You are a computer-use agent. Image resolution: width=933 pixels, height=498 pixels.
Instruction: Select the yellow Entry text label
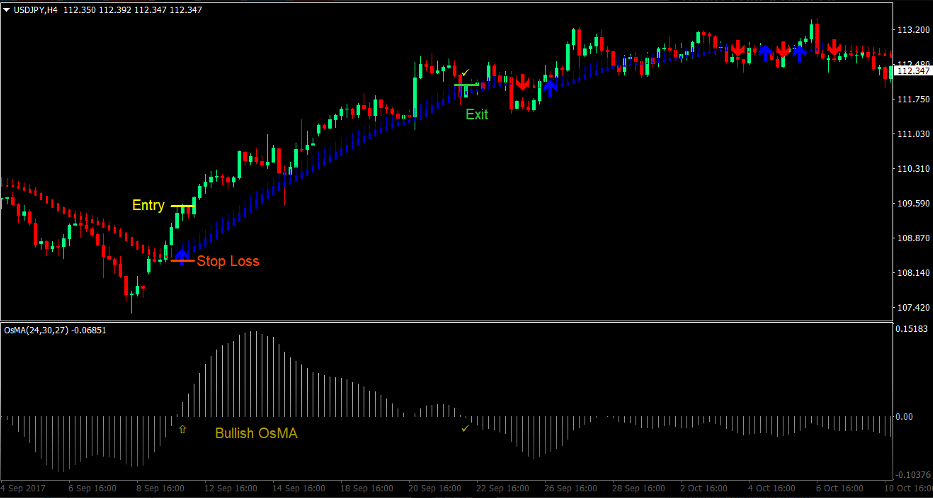pyautogui.click(x=148, y=206)
